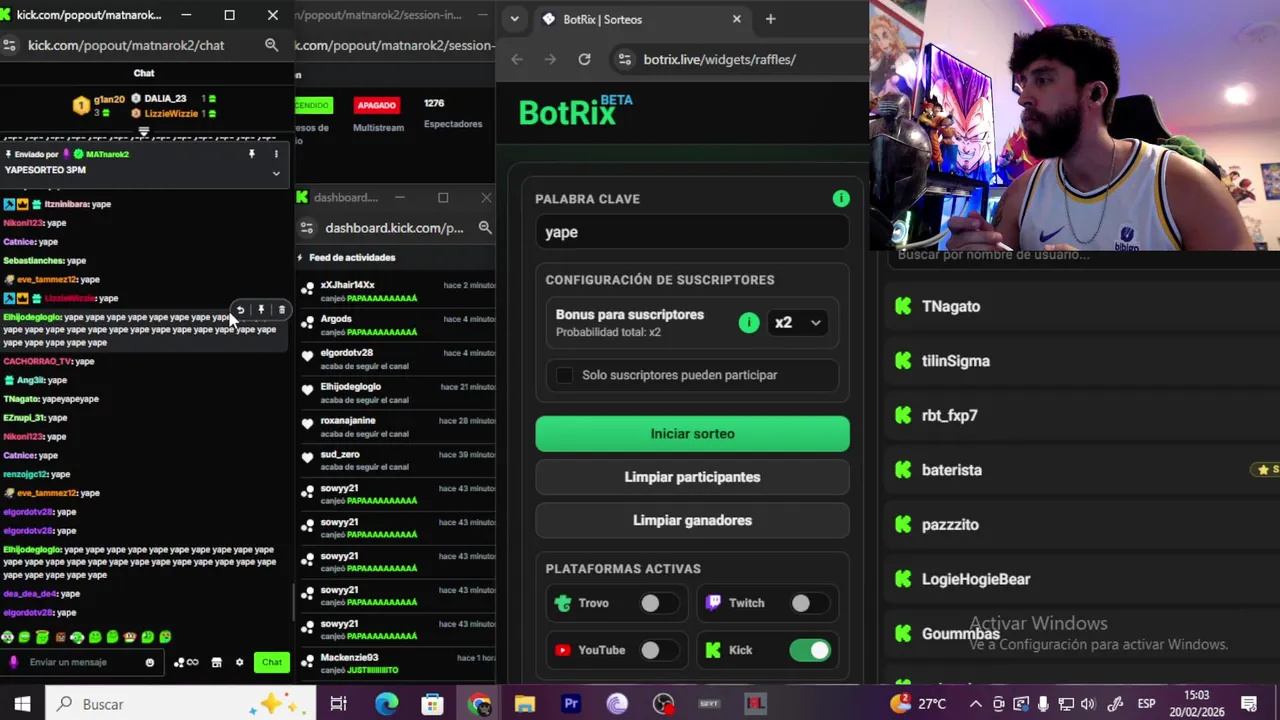The width and height of the screenshot is (1280, 720).
Task: Open Adobe Premiere Pro from taskbar
Action: 571,704
